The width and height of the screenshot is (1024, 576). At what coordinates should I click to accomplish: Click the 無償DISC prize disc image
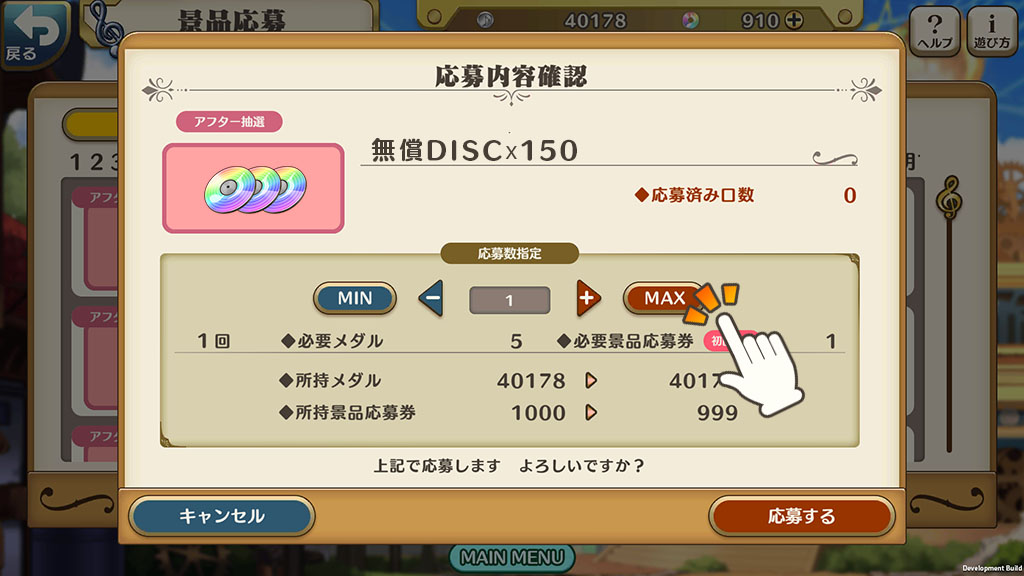253,188
